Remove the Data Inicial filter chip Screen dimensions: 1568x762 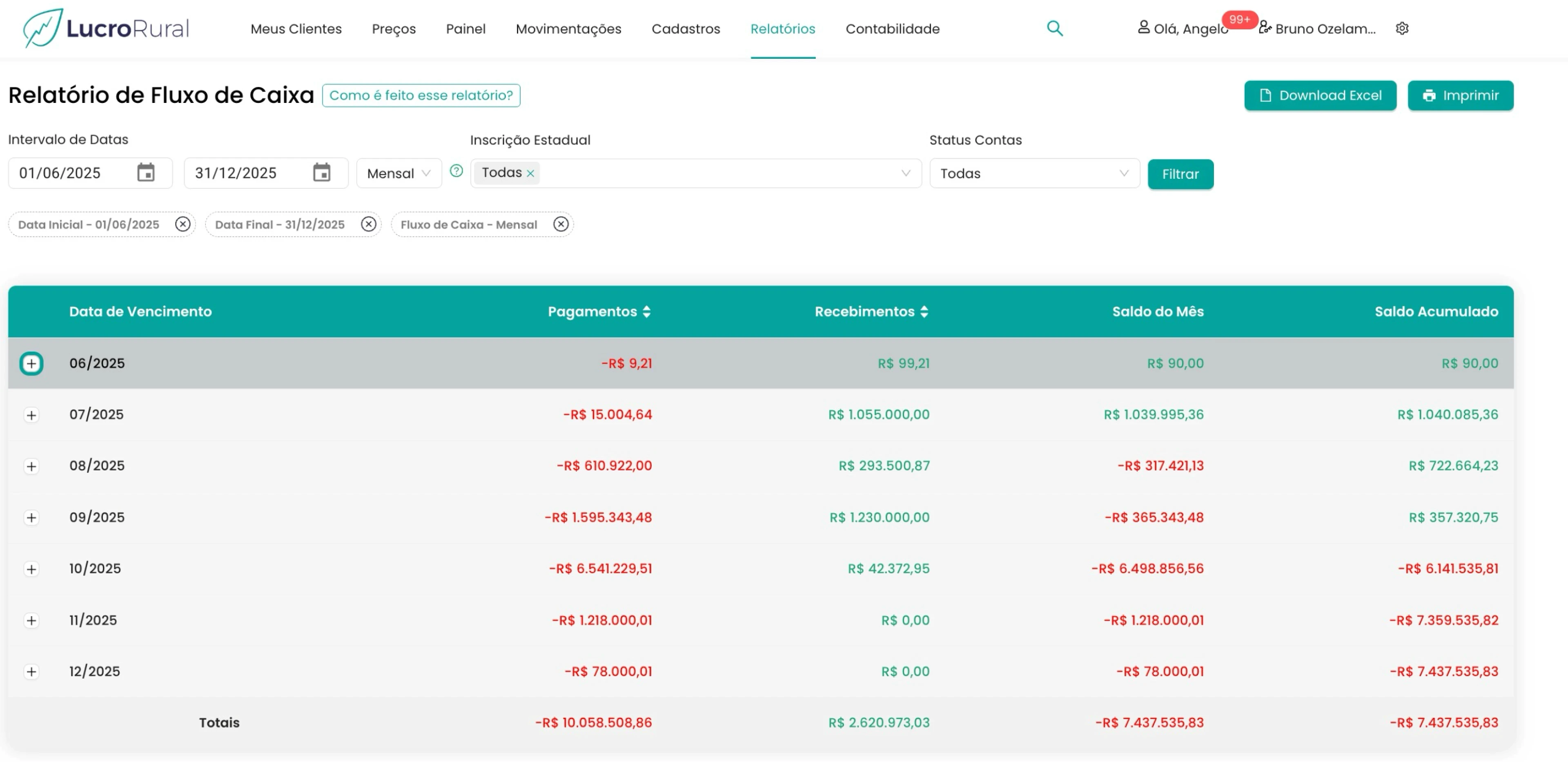click(183, 224)
